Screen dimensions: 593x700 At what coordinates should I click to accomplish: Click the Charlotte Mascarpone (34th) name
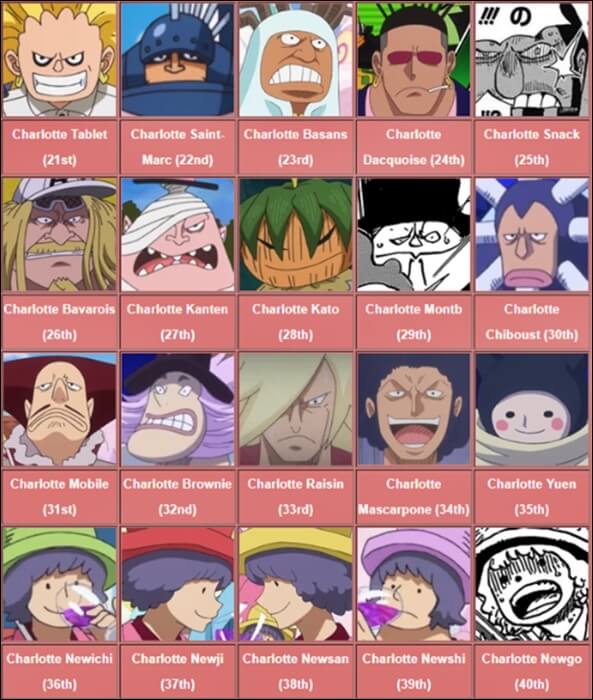pyautogui.click(x=413, y=496)
